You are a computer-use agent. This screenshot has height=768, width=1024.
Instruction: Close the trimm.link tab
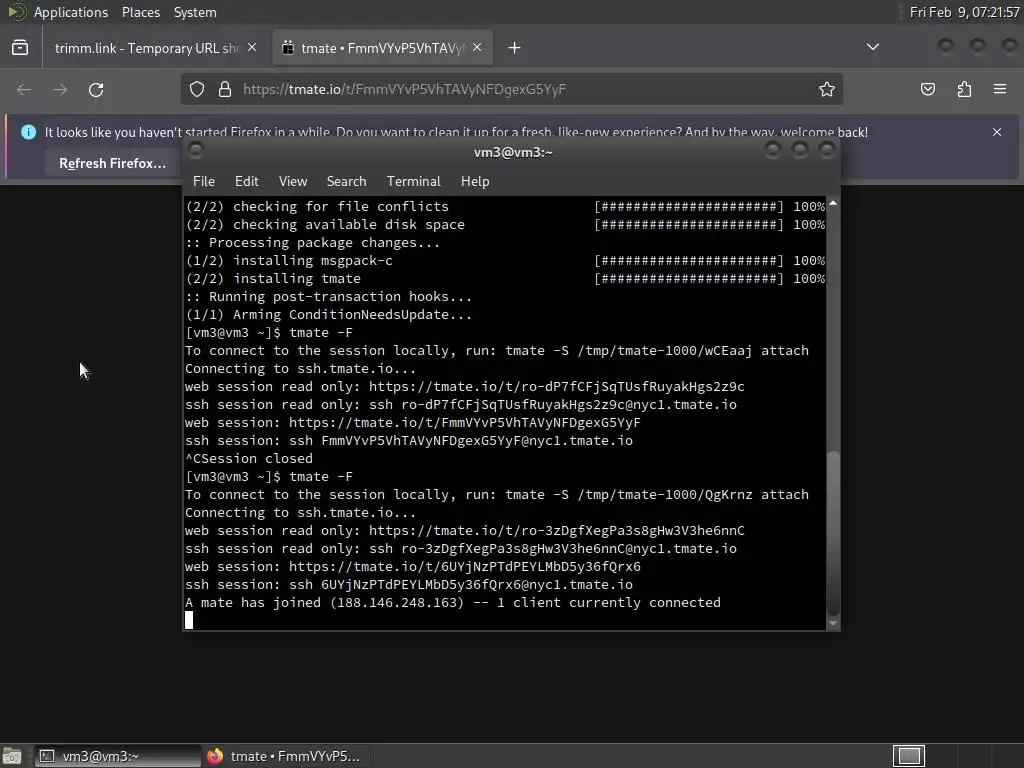(252, 48)
